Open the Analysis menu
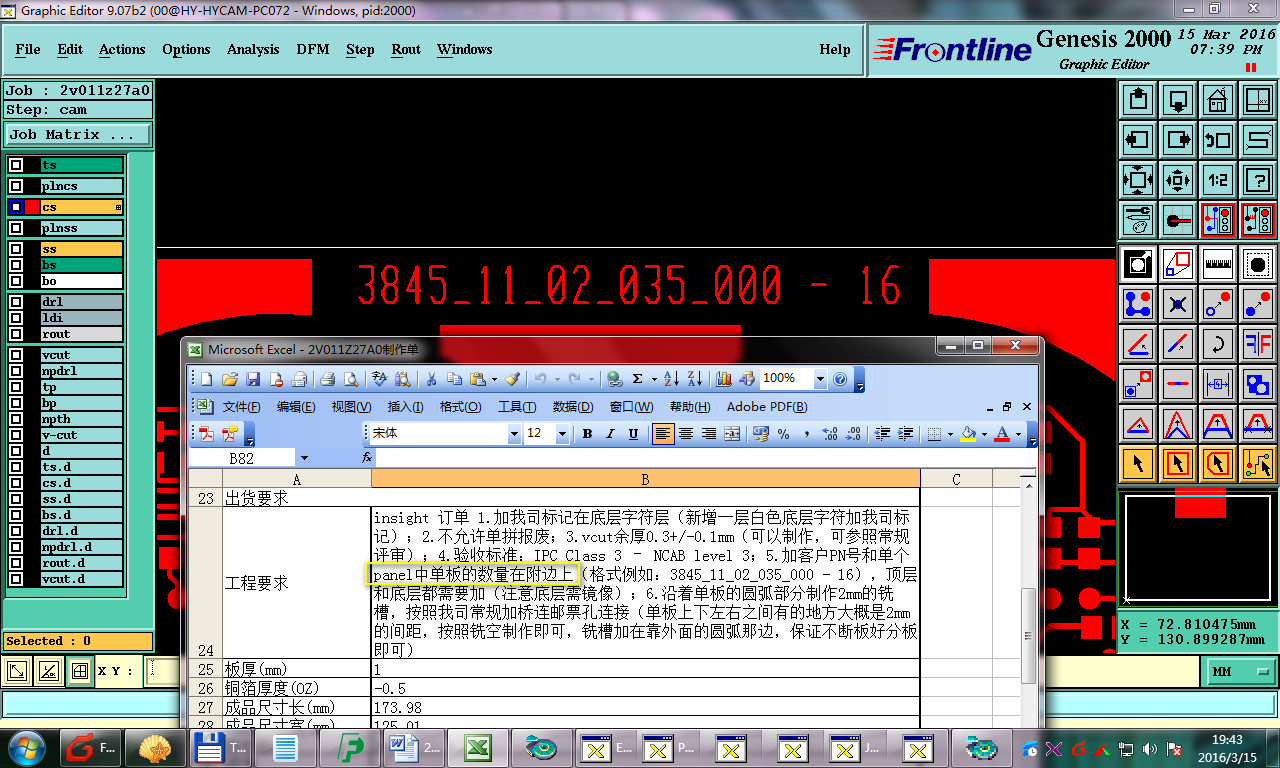This screenshot has height=768, width=1280. coord(253,49)
